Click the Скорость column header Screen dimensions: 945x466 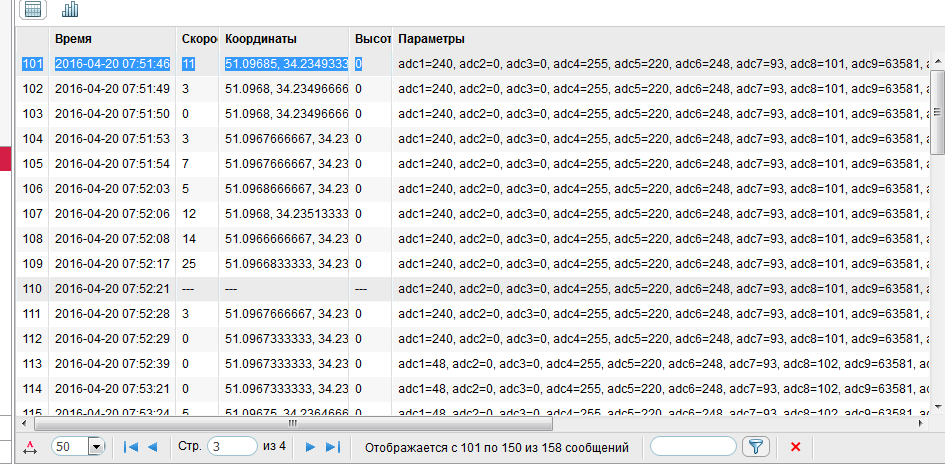pyautogui.click(x=198, y=39)
